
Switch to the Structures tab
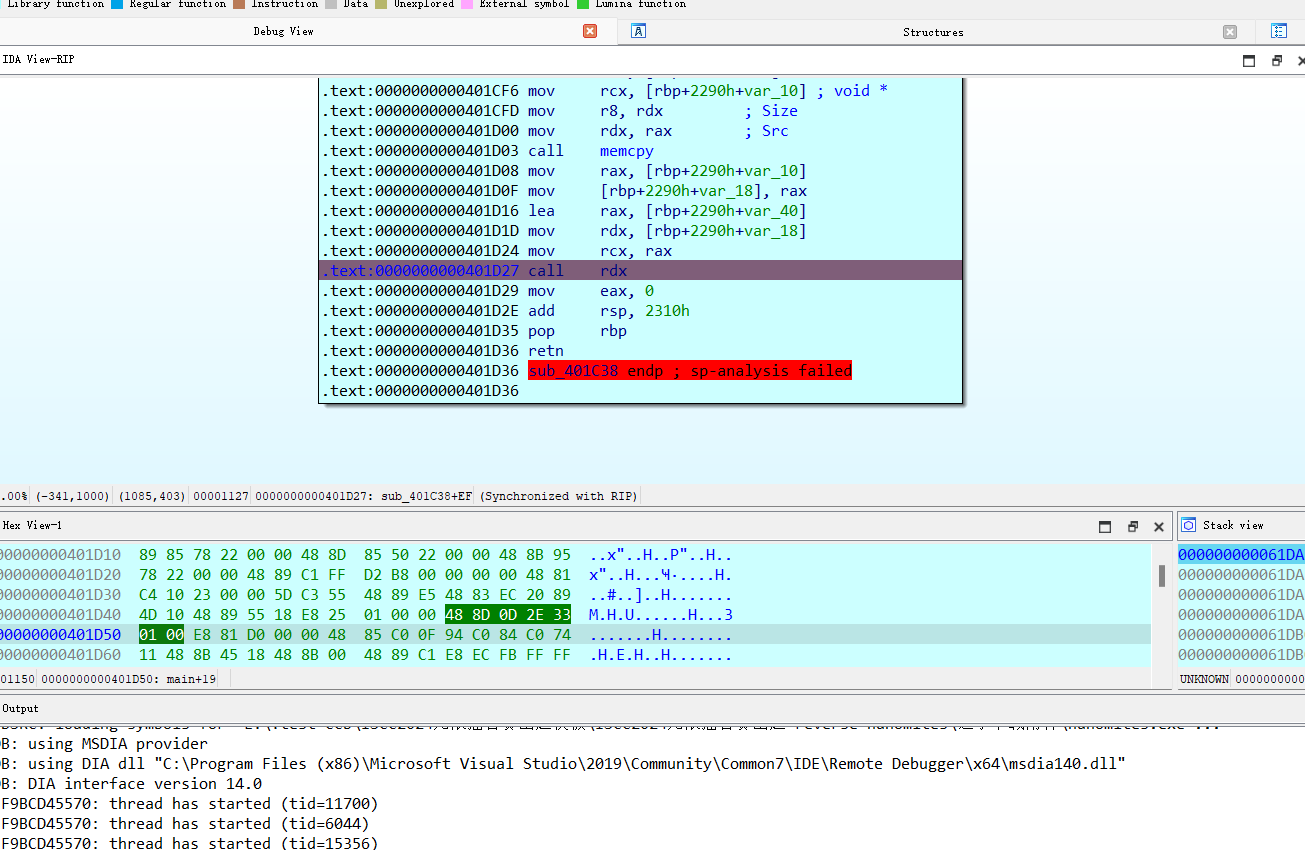pos(933,32)
